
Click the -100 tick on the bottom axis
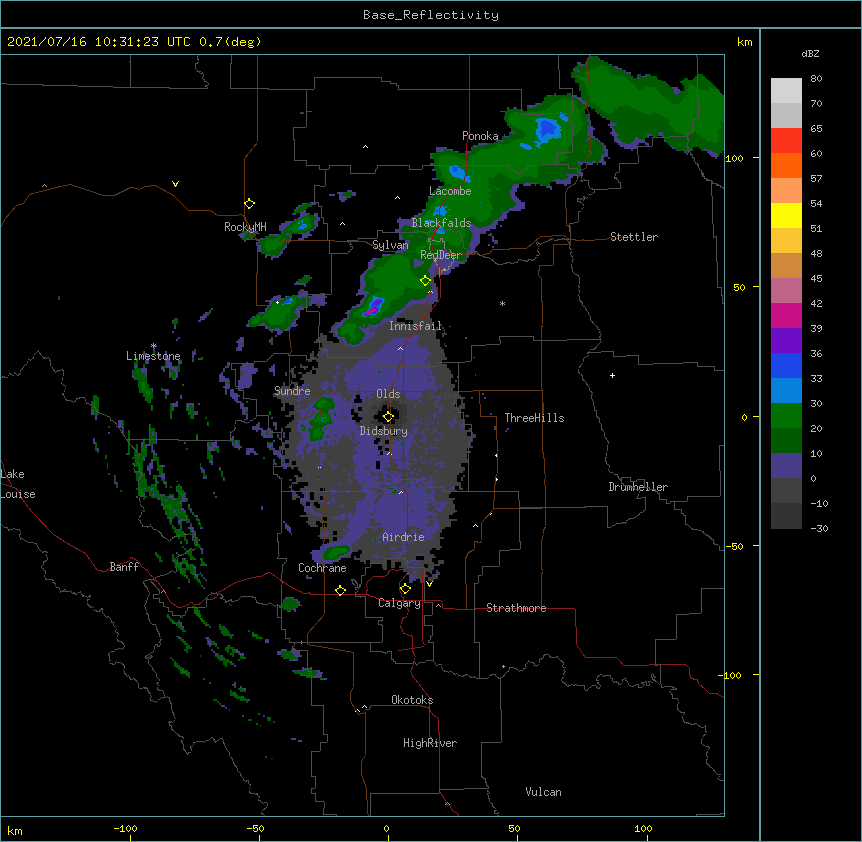pos(125,828)
